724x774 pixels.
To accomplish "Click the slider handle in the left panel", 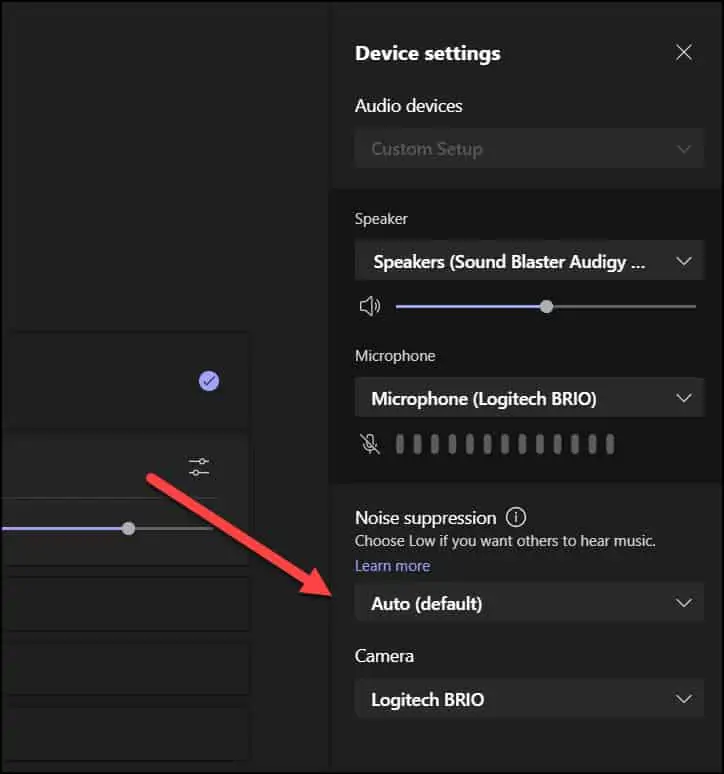I will [128, 528].
